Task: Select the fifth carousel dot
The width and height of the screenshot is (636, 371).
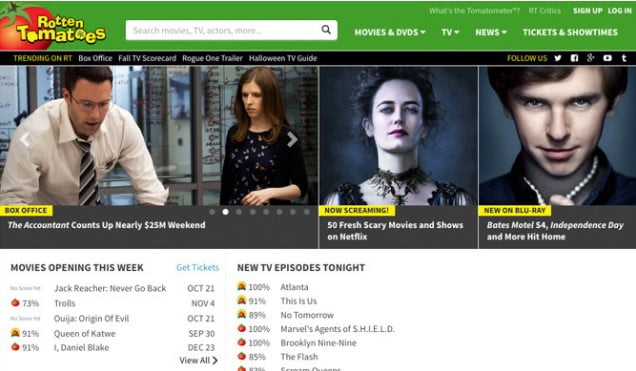Action: point(266,212)
